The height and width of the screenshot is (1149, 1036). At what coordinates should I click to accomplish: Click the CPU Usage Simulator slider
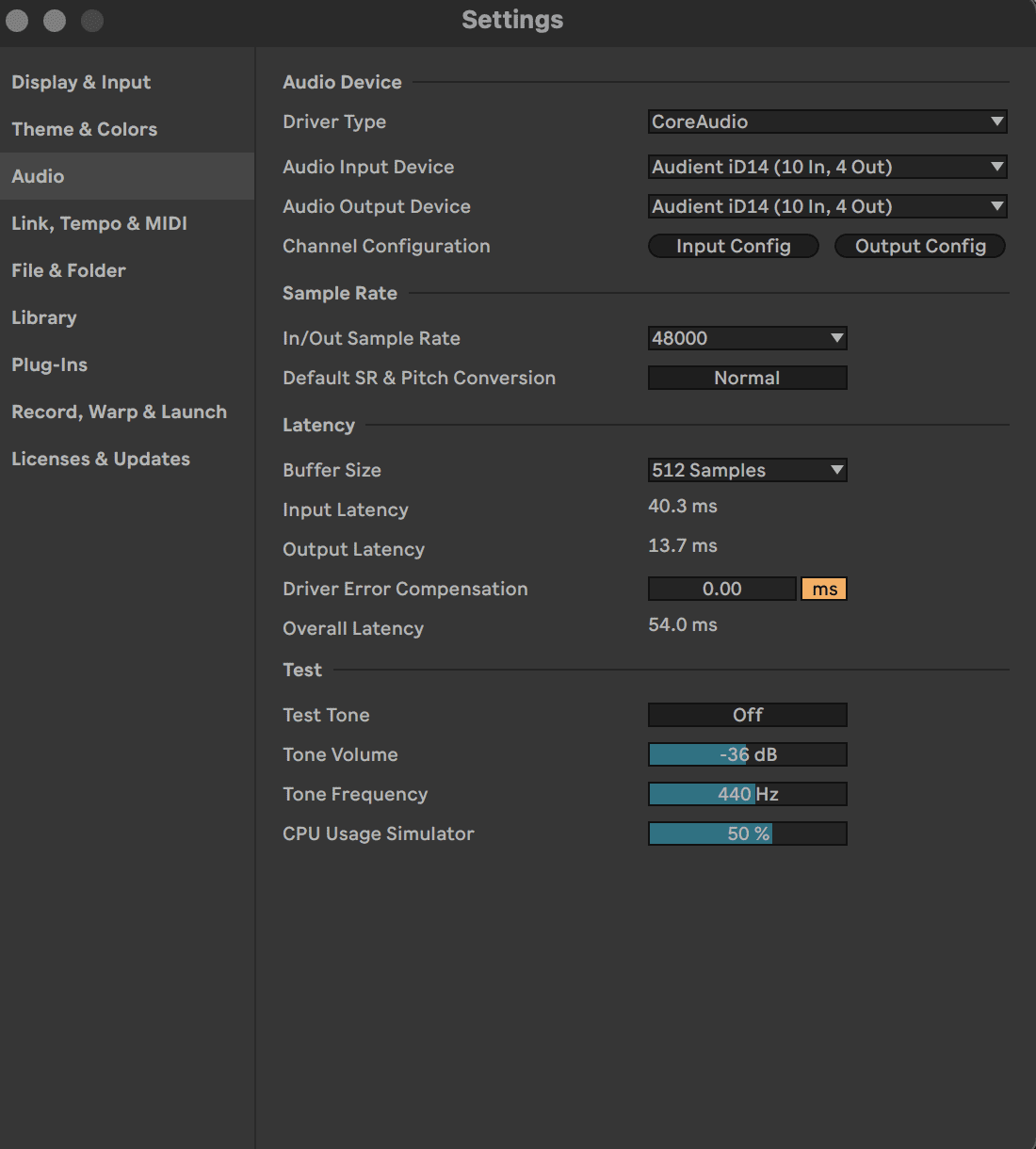tap(747, 833)
